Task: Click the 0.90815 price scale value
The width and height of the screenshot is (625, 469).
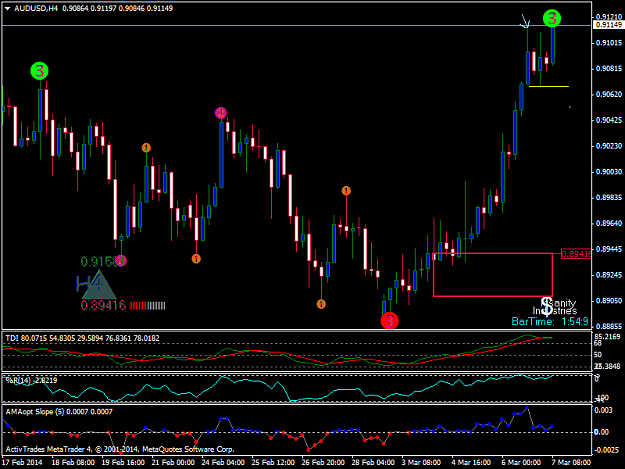Action: [609, 69]
